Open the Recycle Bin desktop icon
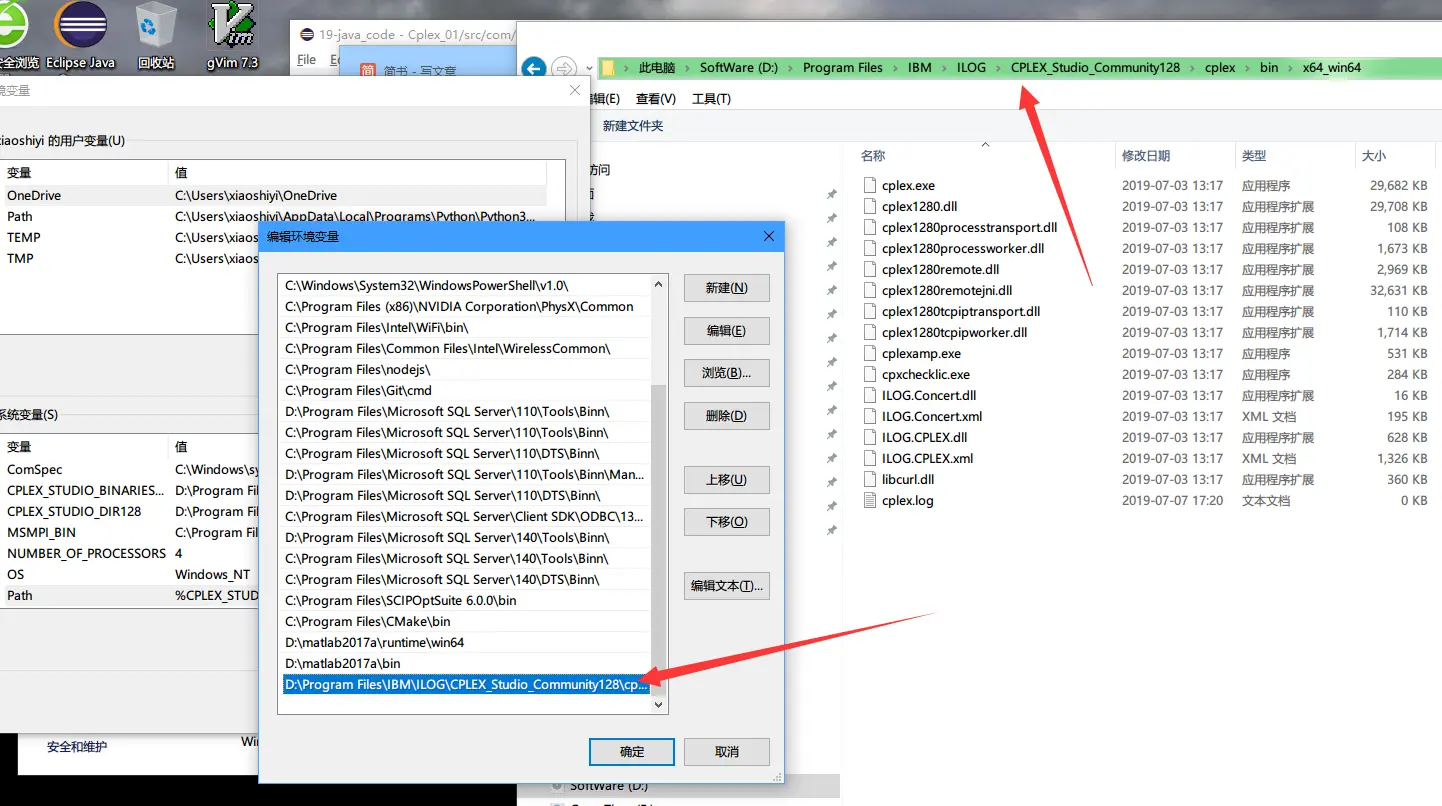 click(x=155, y=35)
